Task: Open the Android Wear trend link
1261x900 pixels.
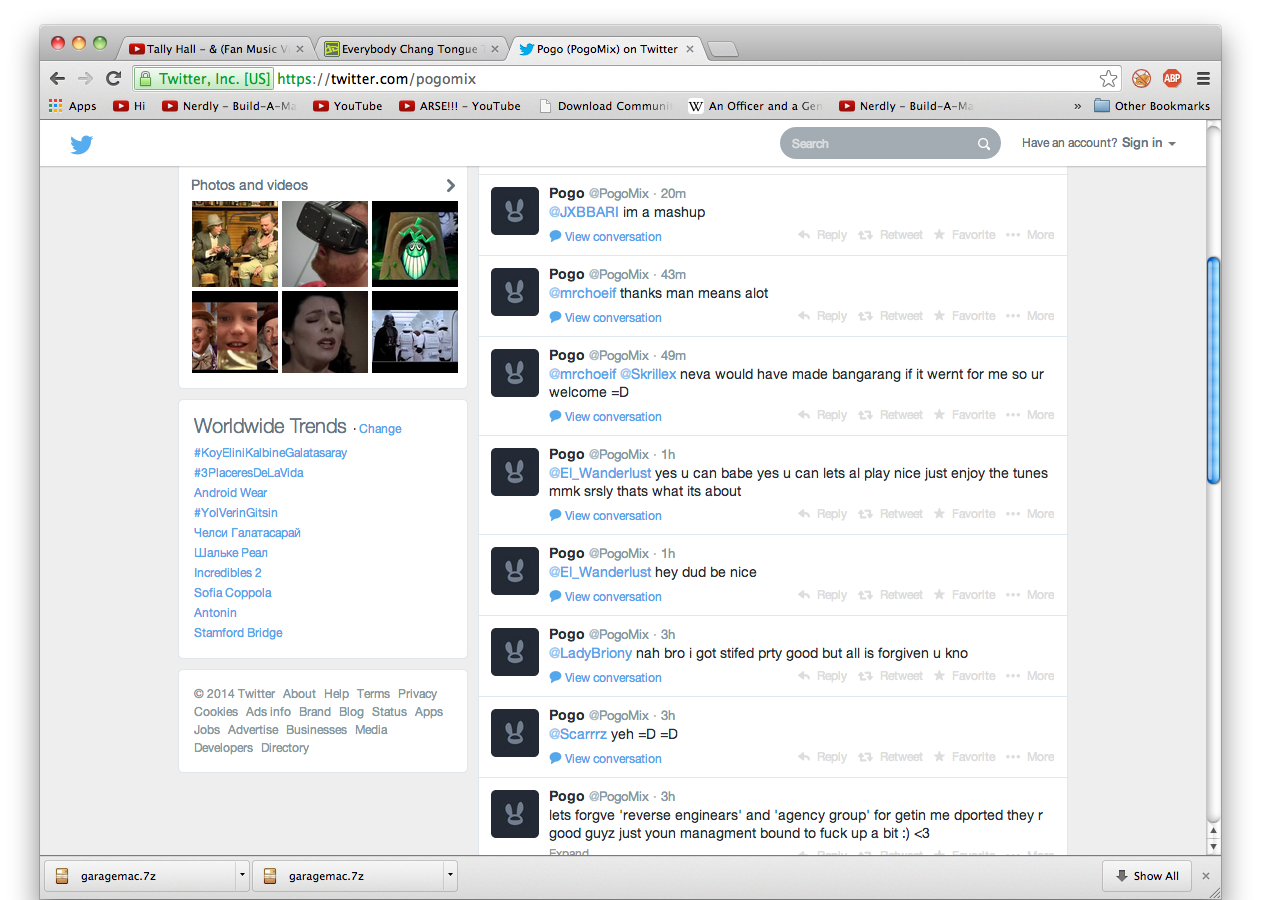Action: pyautogui.click(x=230, y=493)
